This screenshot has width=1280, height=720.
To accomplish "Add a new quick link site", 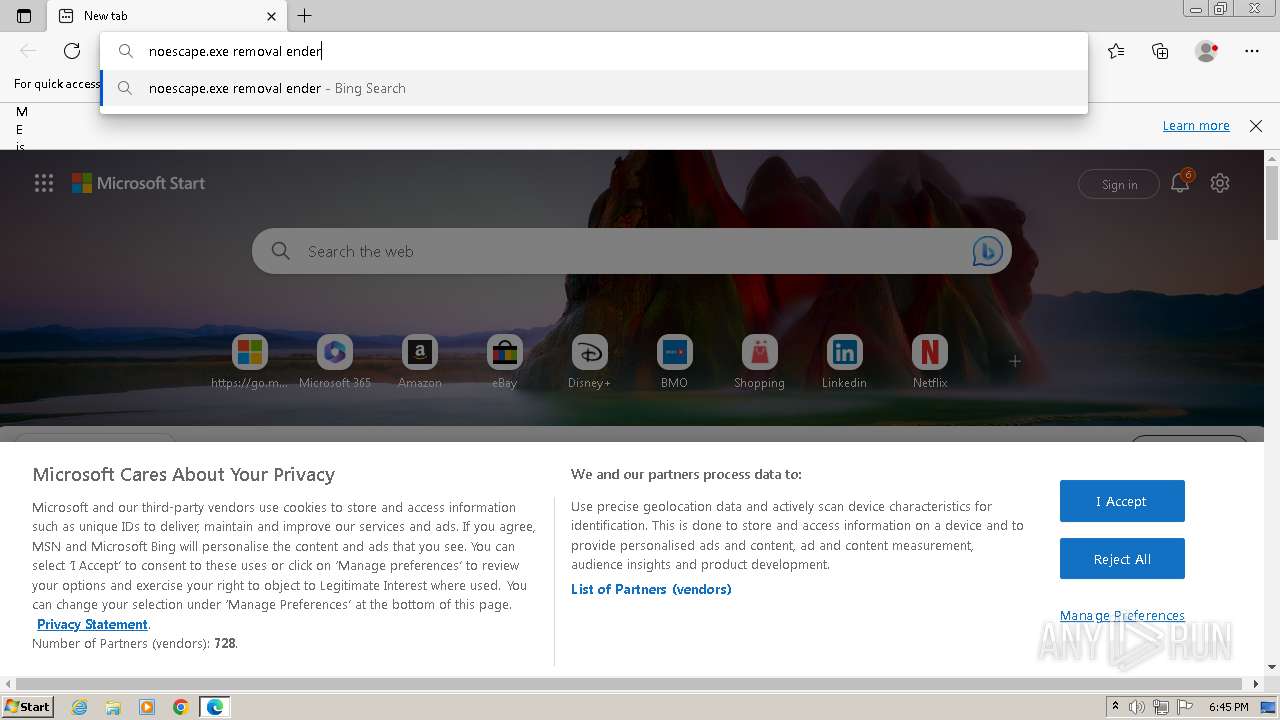I will [x=1015, y=361].
